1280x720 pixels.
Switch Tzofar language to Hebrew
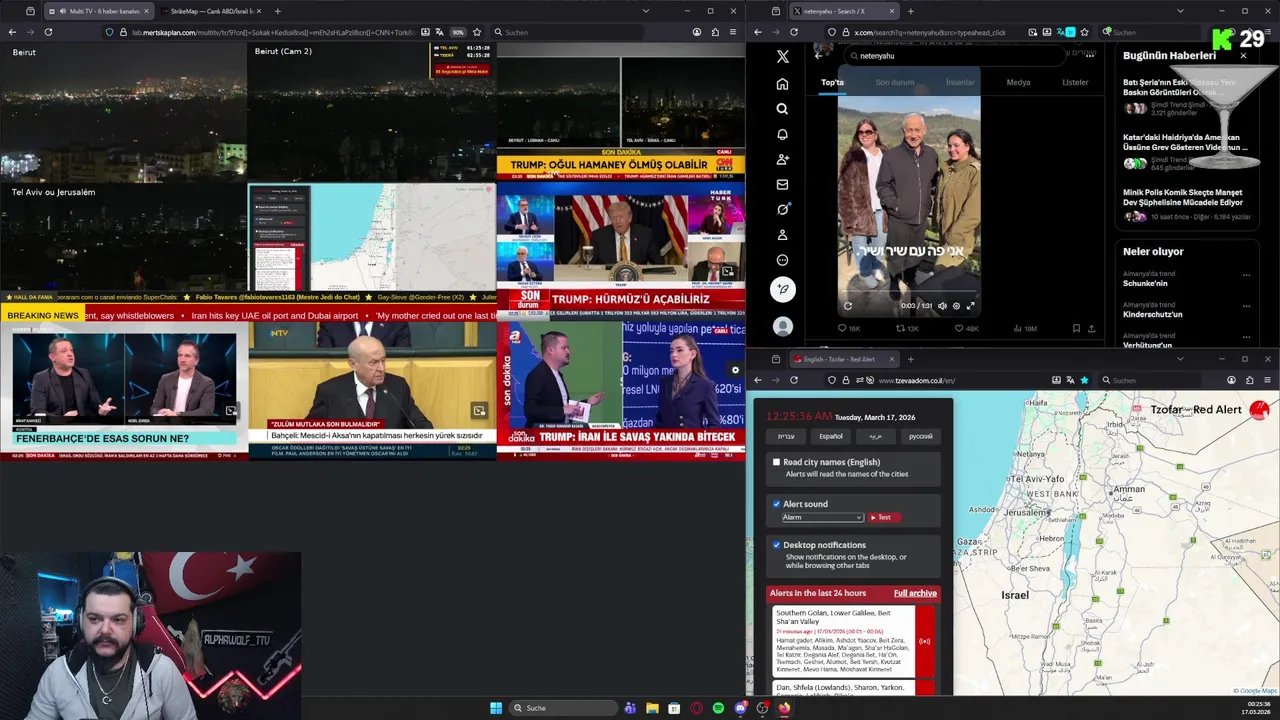click(787, 437)
